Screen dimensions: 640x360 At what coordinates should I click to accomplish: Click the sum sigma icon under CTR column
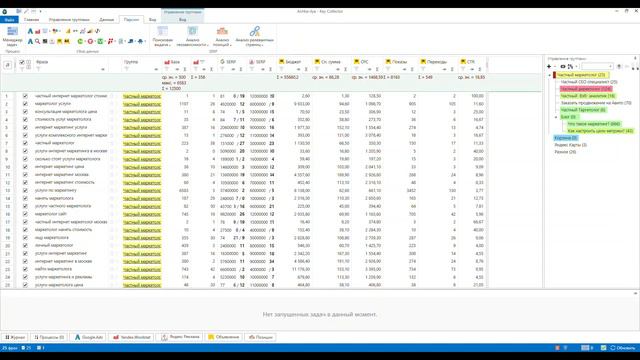[480, 69]
